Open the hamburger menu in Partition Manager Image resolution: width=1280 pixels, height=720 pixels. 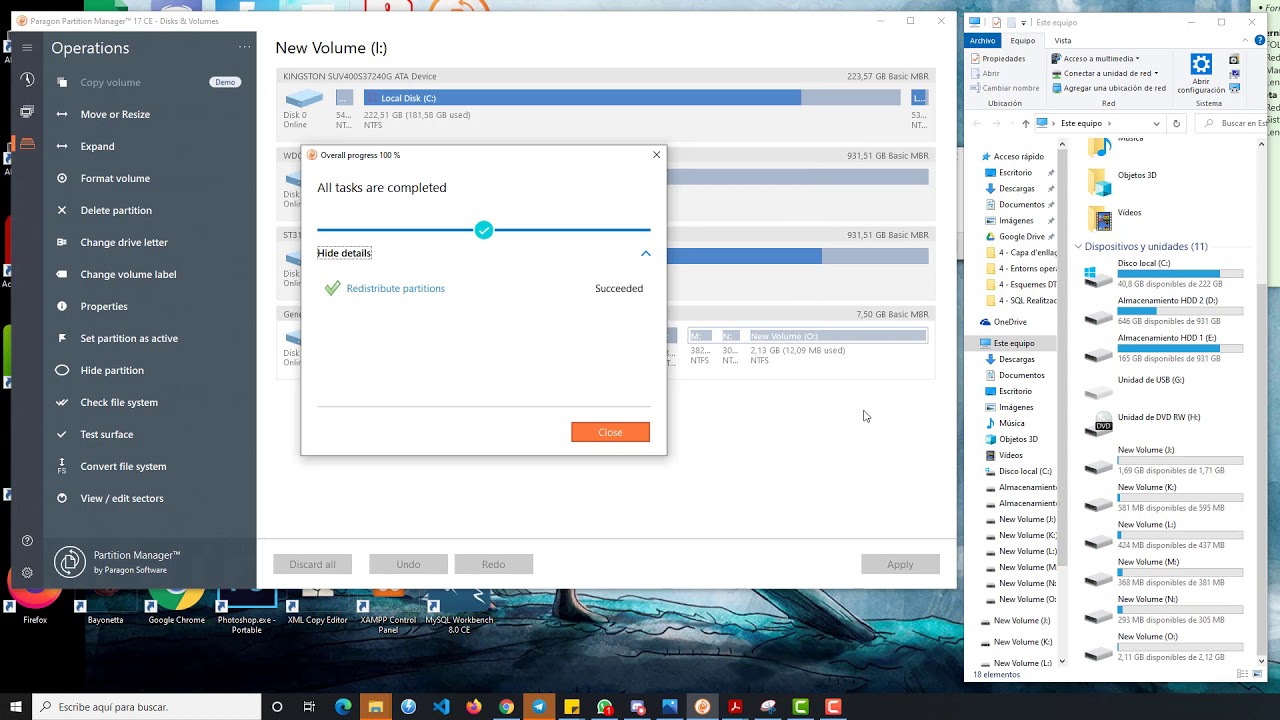coord(27,48)
